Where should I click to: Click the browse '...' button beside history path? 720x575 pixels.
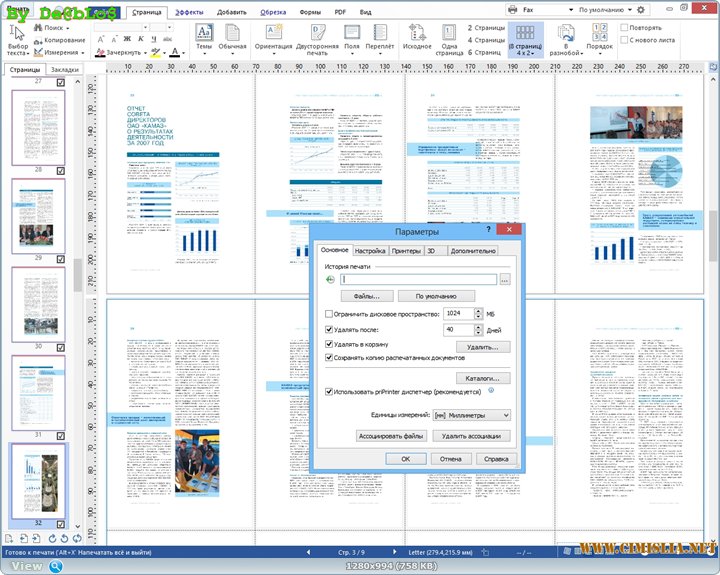click(505, 280)
